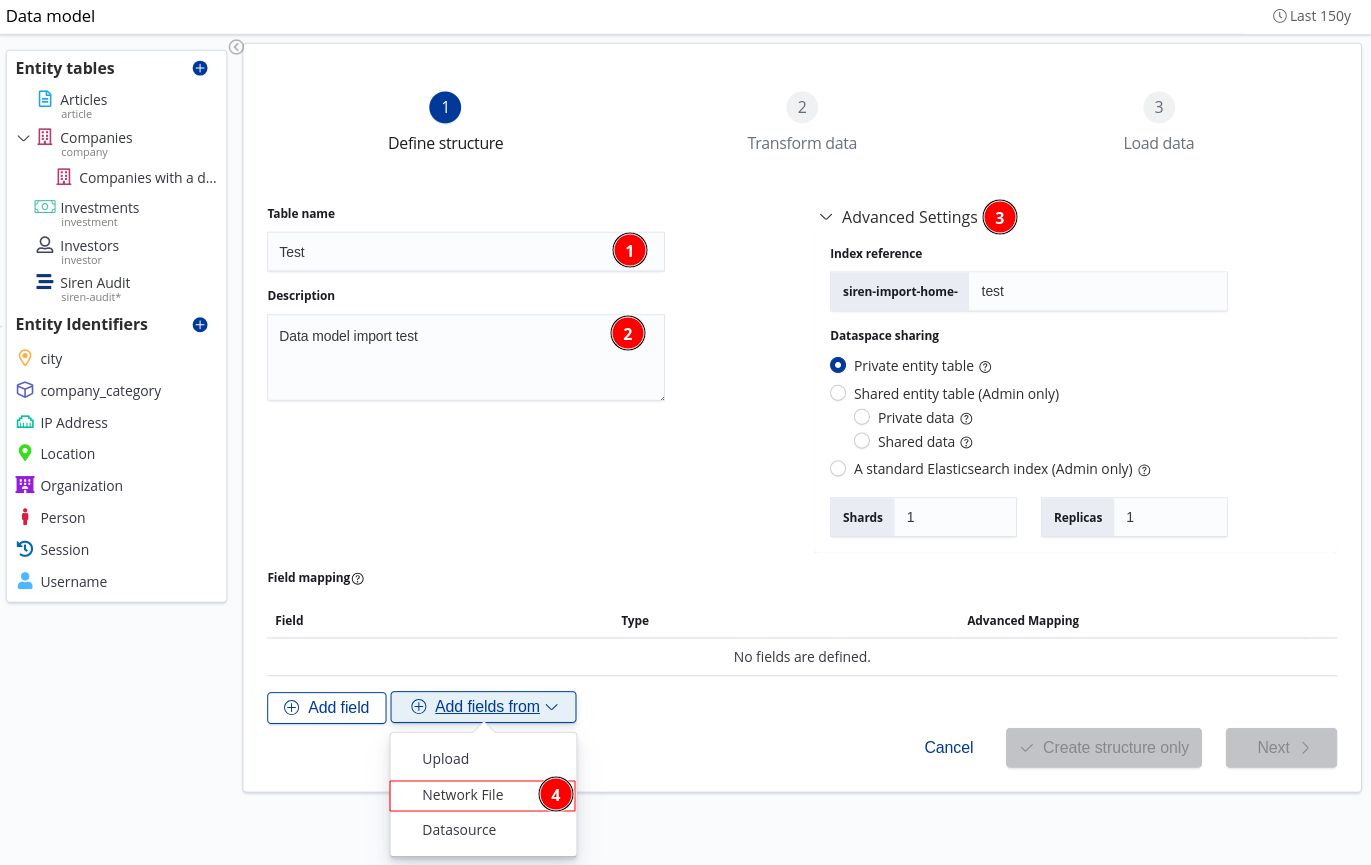Click the Siren Audit entity table icon

pos(44,283)
